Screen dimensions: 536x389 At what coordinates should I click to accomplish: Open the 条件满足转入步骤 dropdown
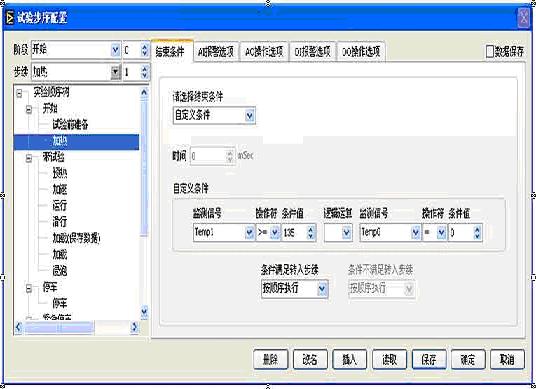(322, 289)
